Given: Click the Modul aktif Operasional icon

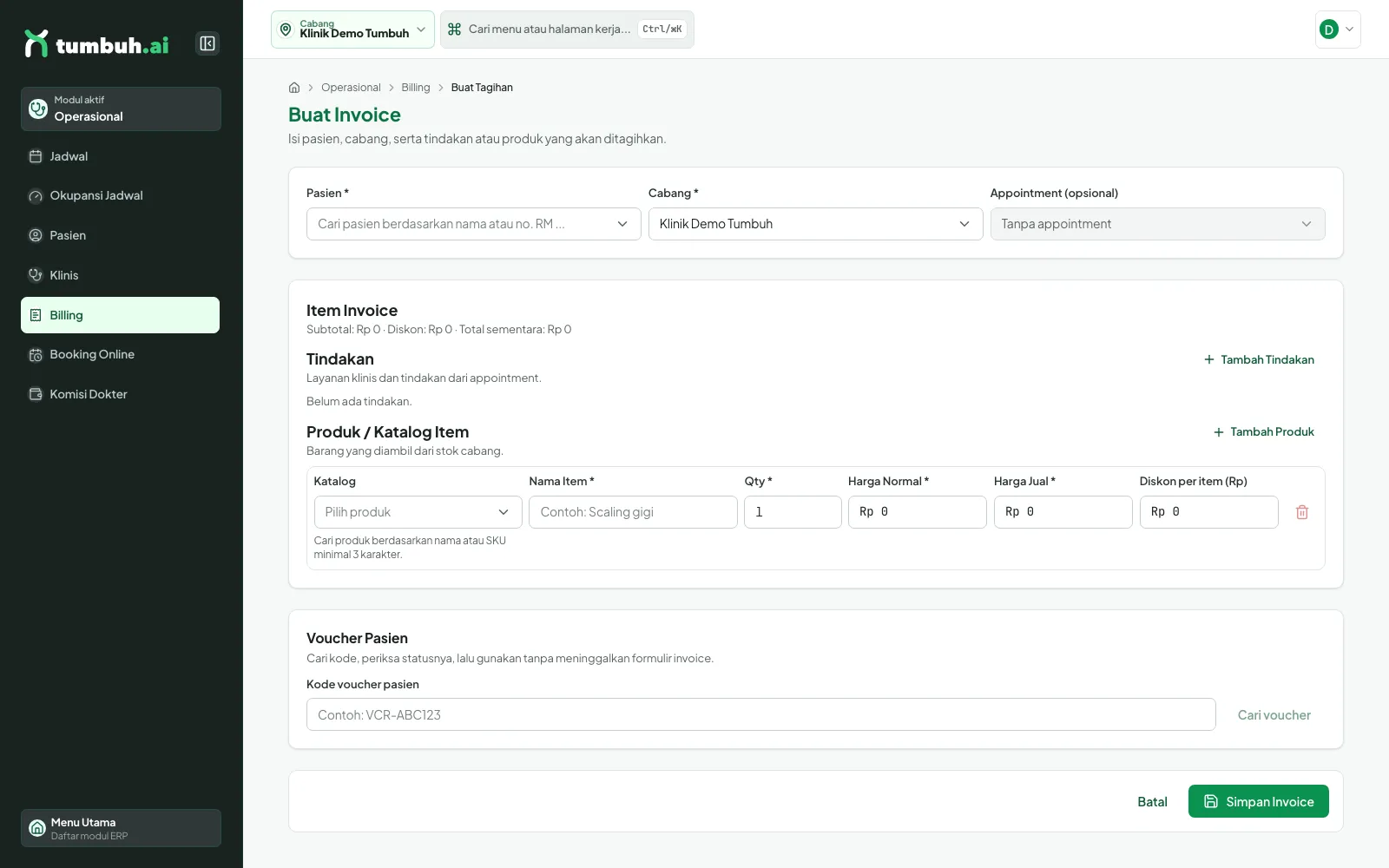Looking at the screenshot, I should click(38, 108).
